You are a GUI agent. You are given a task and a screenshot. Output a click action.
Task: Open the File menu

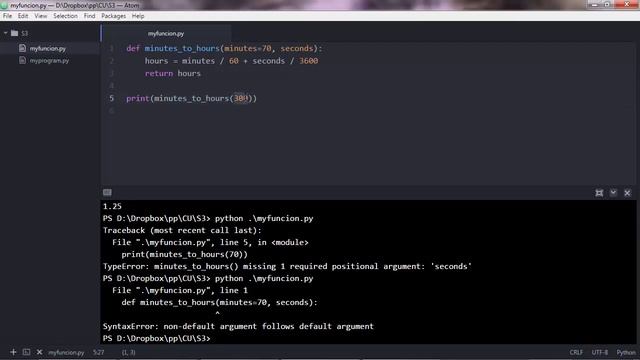[x=7, y=16]
